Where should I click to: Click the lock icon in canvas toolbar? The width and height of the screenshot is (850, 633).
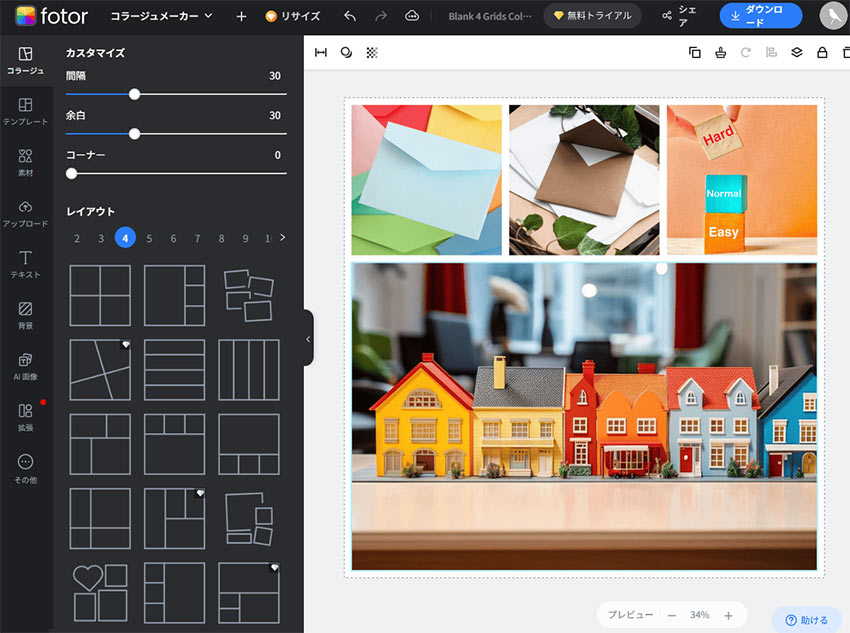[x=822, y=53]
